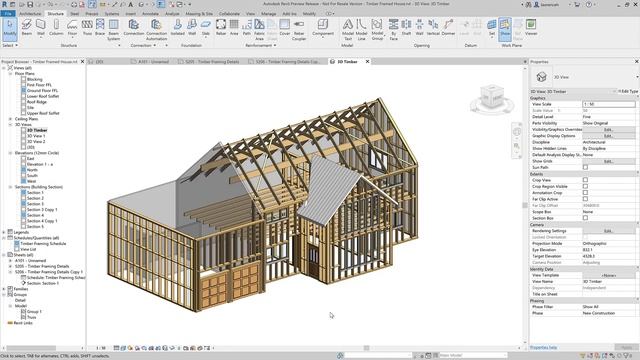Screen dimensions: 640x360
Task: Select the Area reinforcement tool
Action: tap(234, 27)
